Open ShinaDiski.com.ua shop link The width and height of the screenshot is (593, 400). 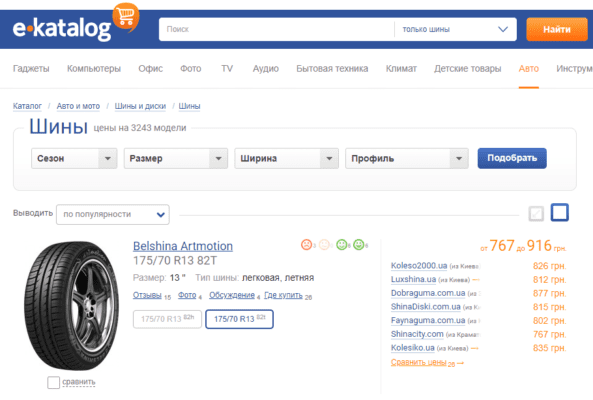coord(426,307)
